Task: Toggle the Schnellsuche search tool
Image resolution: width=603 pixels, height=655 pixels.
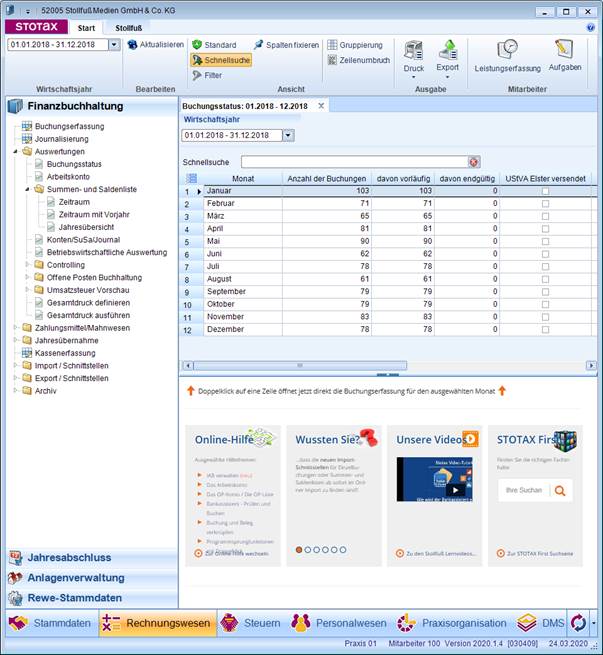Action: [221, 60]
